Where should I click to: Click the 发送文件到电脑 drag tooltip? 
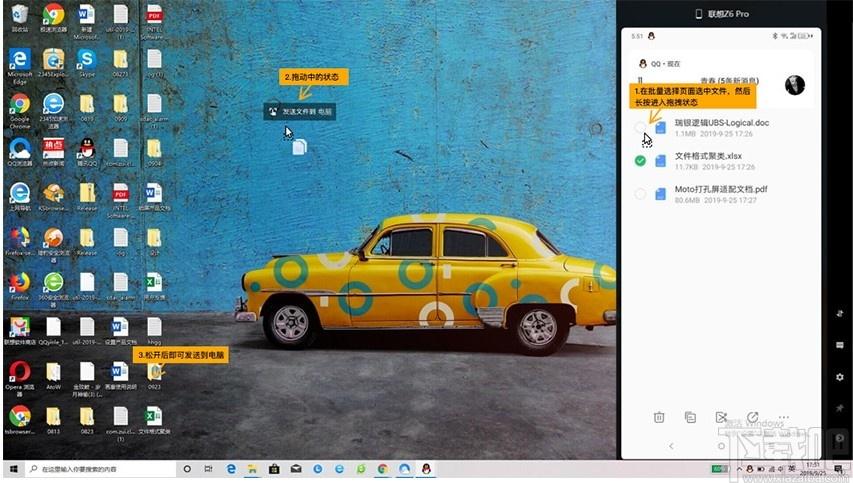pos(300,112)
